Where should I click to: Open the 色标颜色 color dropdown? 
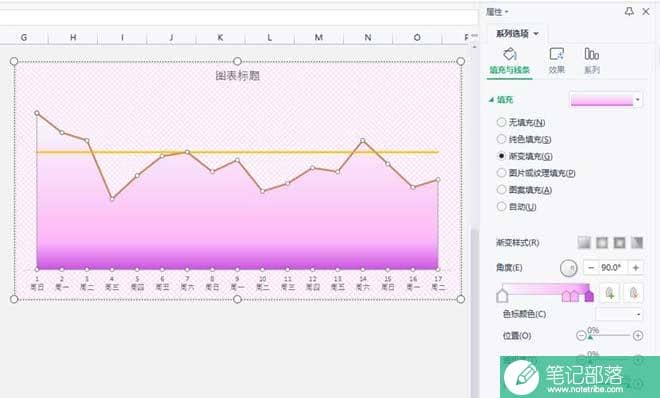[620, 314]
